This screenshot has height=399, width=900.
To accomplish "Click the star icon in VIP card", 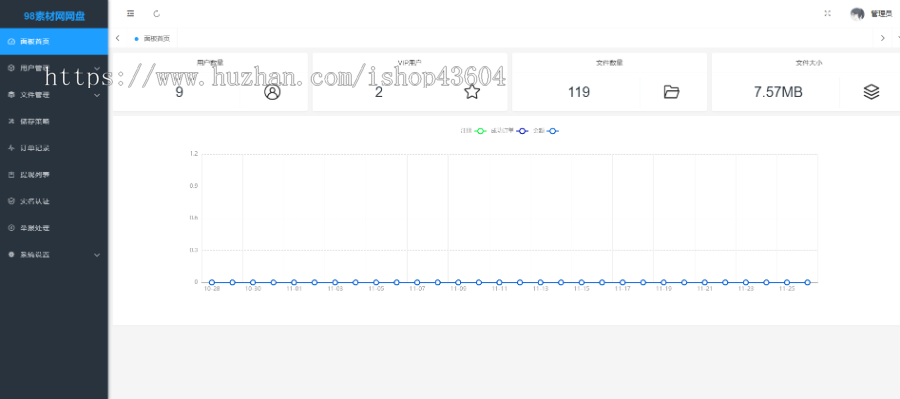I will tap(472, 92).
